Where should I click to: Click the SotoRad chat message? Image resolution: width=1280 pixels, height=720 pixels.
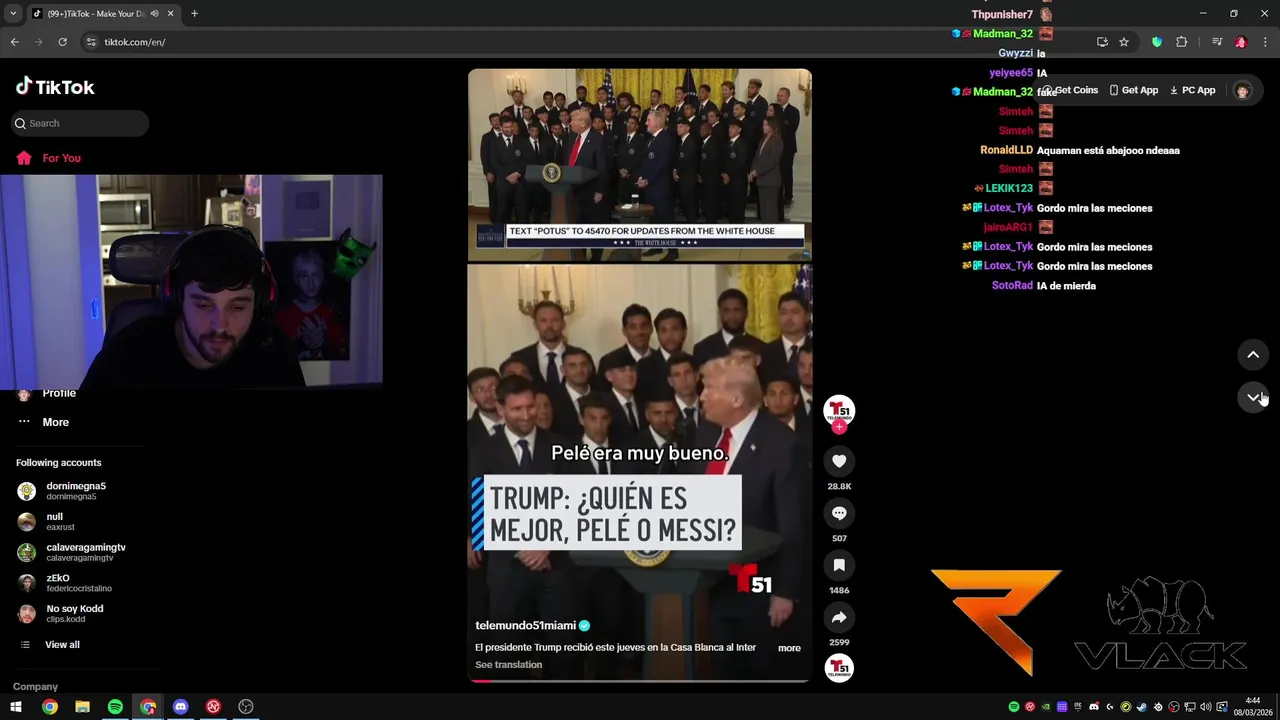(1043, 286)
